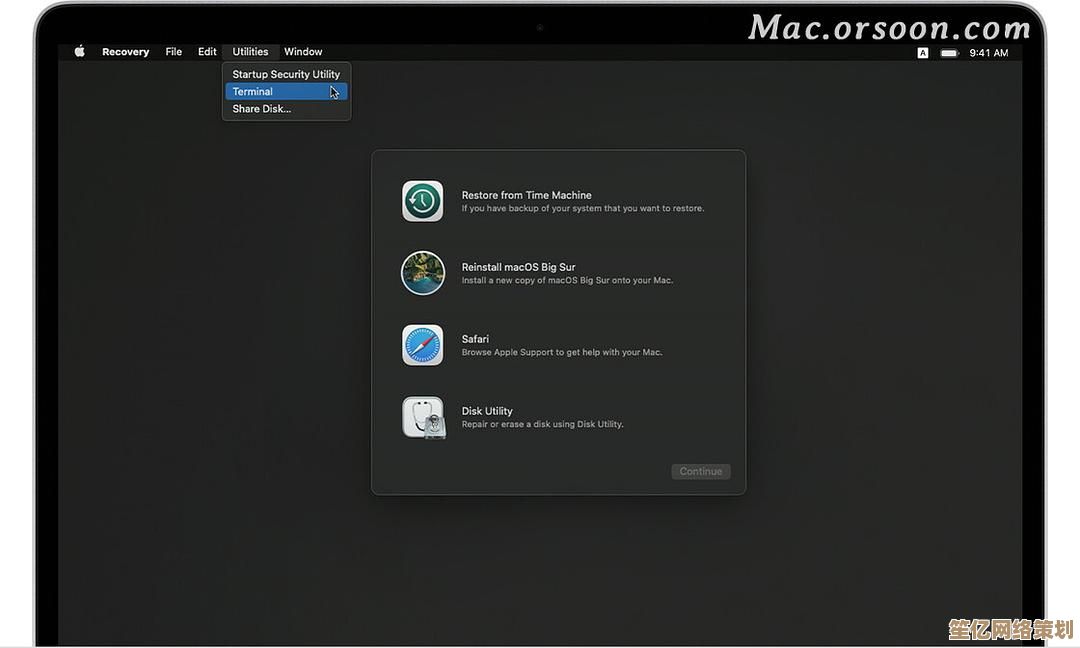This screenshot has width=1080, height=648.
Task: Open the Apple menu icon
Action: 80,51
